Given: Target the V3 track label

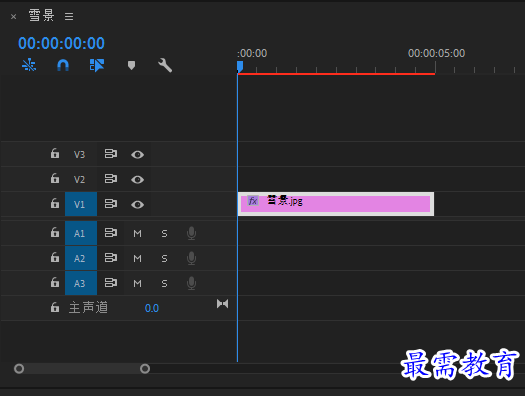Looking at the screenshot, I should pyautogui.click(x=80, y=155).
